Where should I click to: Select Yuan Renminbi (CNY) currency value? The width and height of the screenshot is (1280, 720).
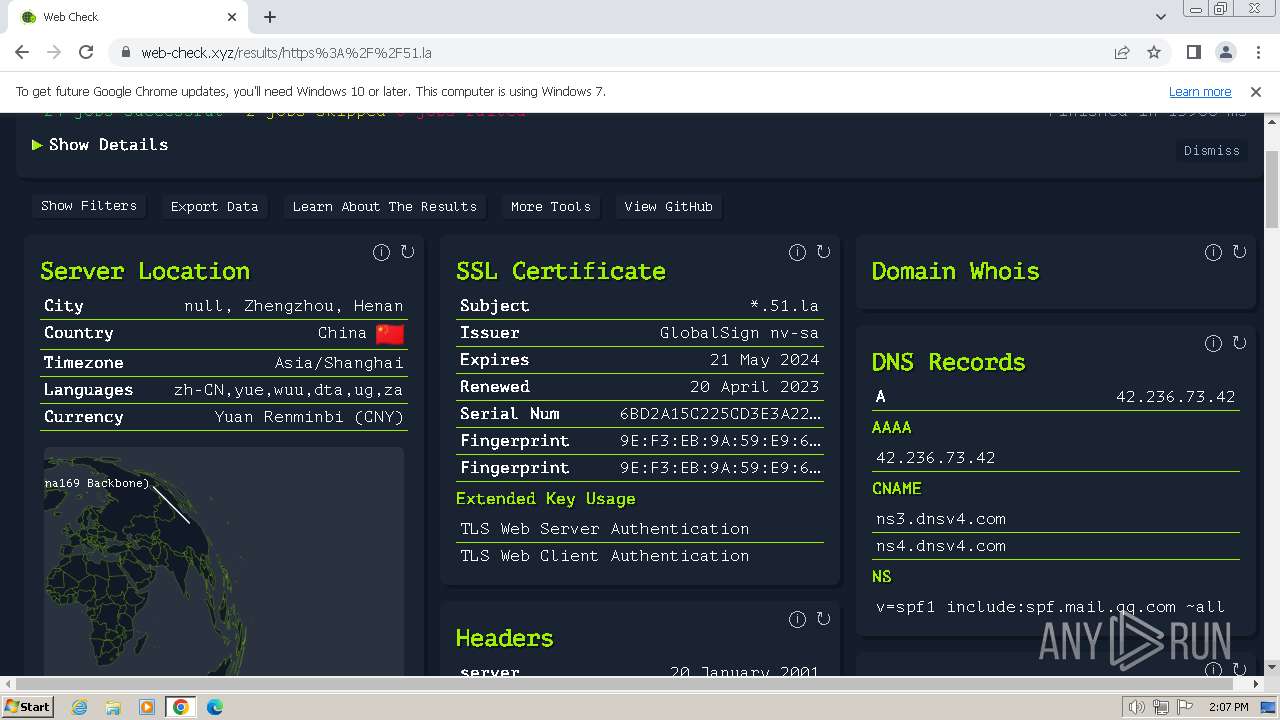pyautogui.click(x=309, y=417)
